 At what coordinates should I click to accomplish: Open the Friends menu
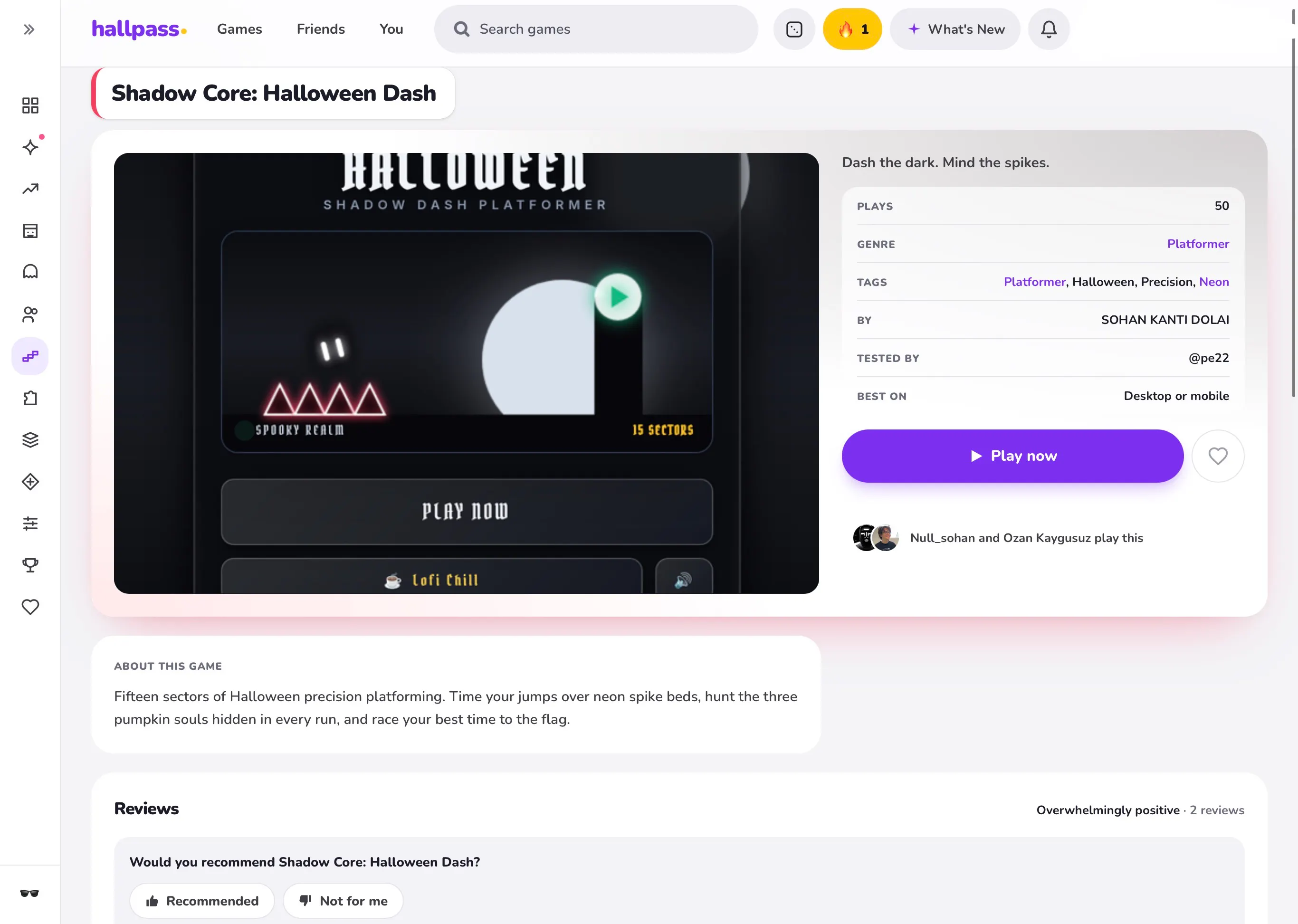(x=321, y=29)
